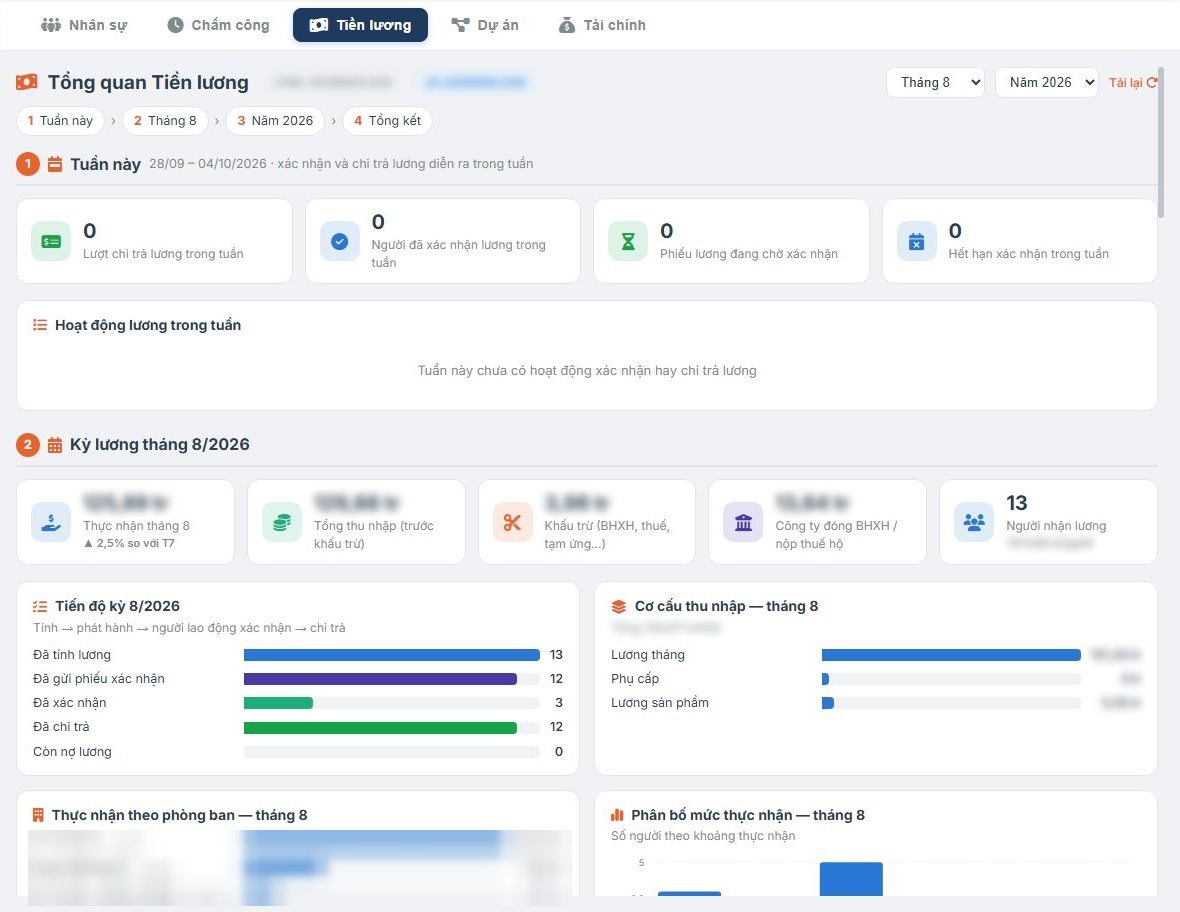Open the Tháng 8 month dropdown
This screenshot has height=912, width=1180.
tap(935, 82)
